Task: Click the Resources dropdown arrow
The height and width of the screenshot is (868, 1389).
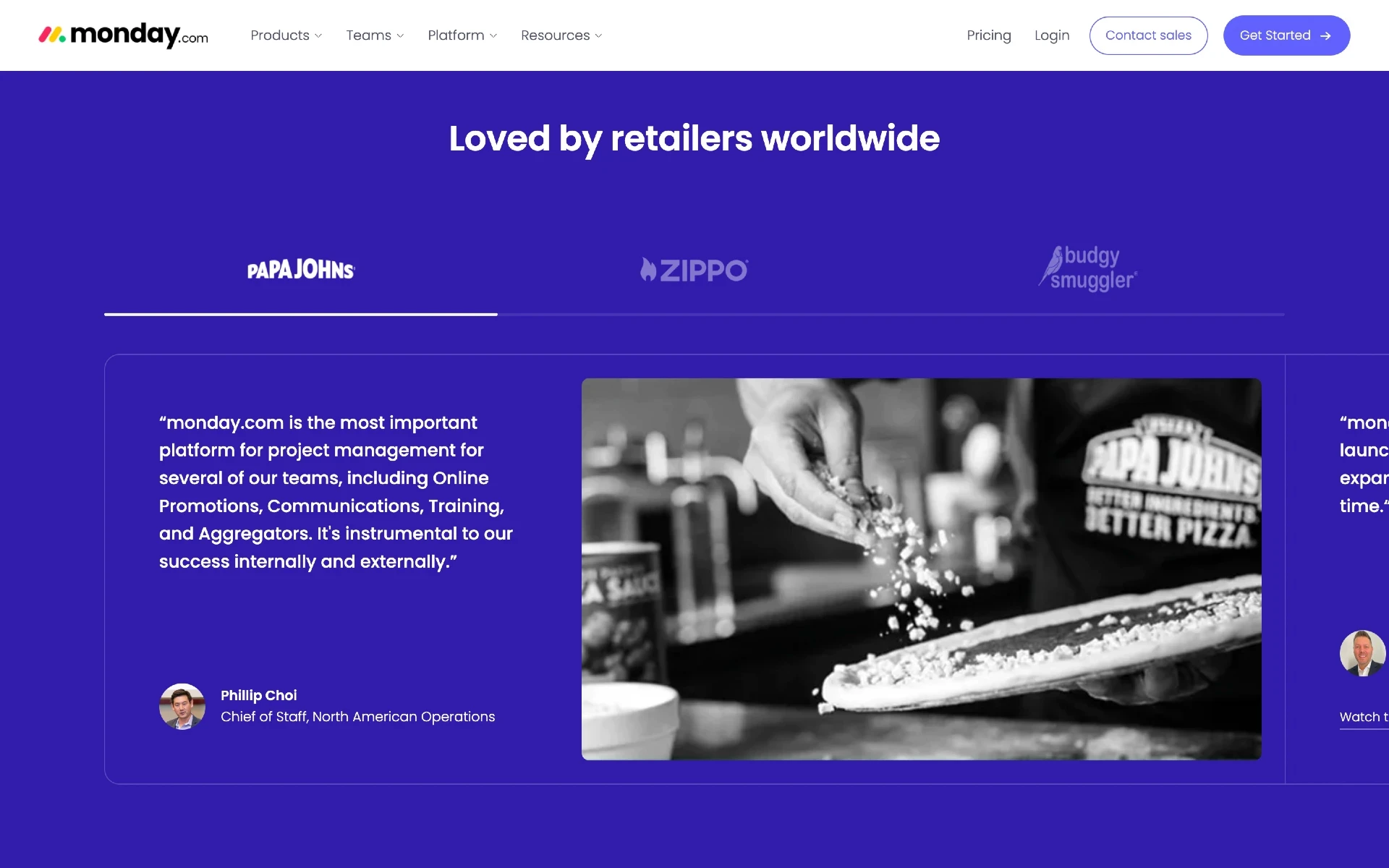Action: point(599,36)
